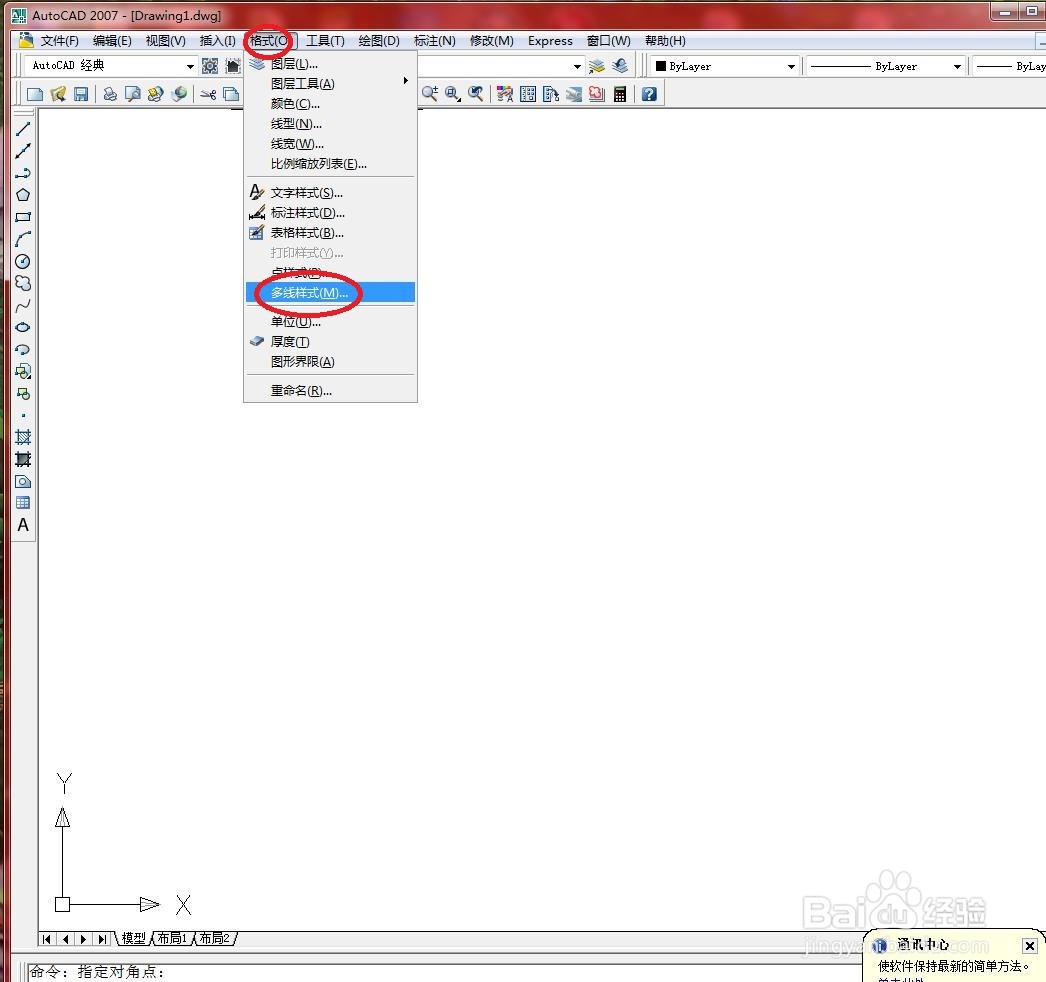Image resolution: width=1046 pixels, height=982 pixels.
Task: Click the Workspace Settings gear icon
Action: [209, 66]
